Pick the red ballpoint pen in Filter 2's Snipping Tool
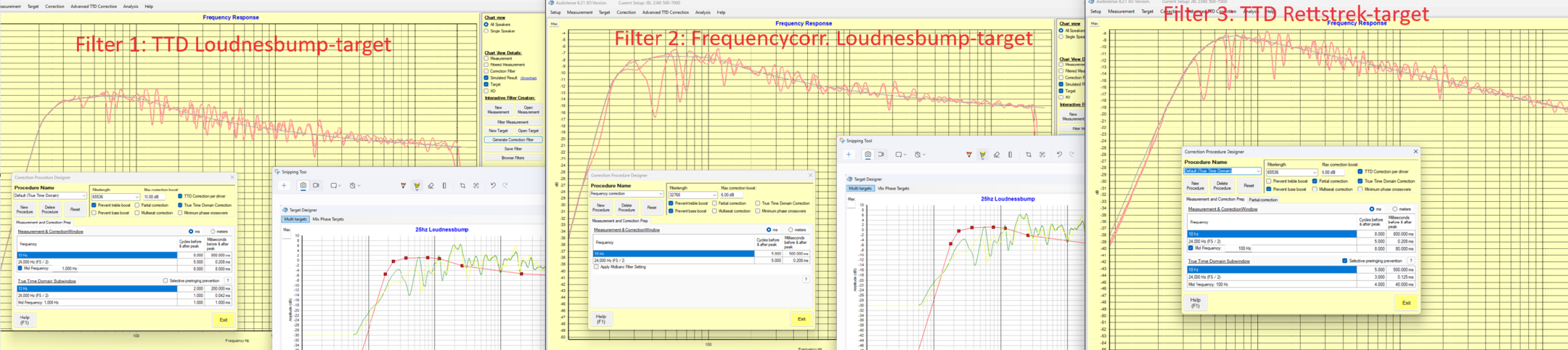1568x350 pixels. (x=969, y=155)
